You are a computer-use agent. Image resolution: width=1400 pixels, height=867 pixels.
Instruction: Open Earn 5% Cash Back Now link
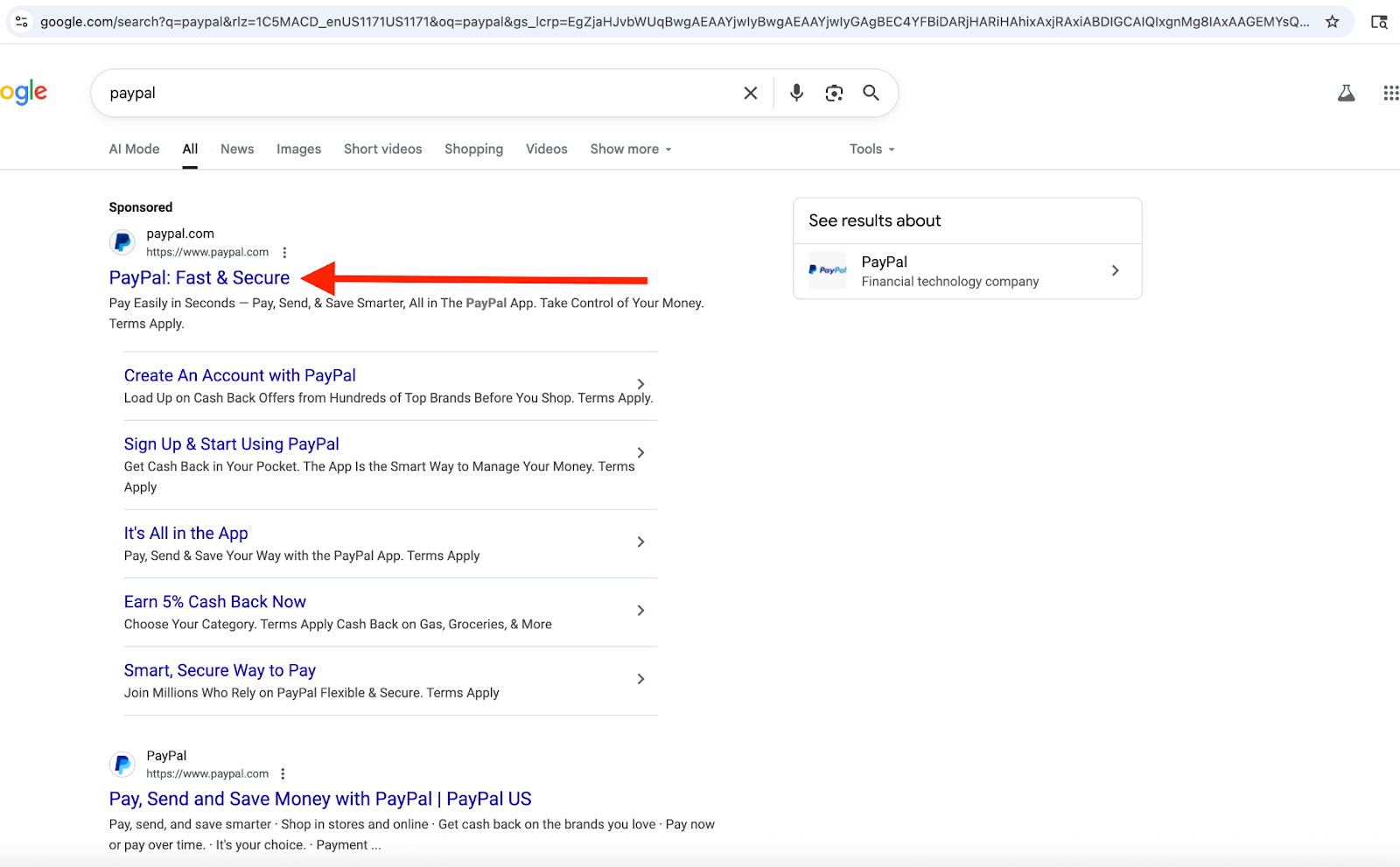(x=214, y=601)
